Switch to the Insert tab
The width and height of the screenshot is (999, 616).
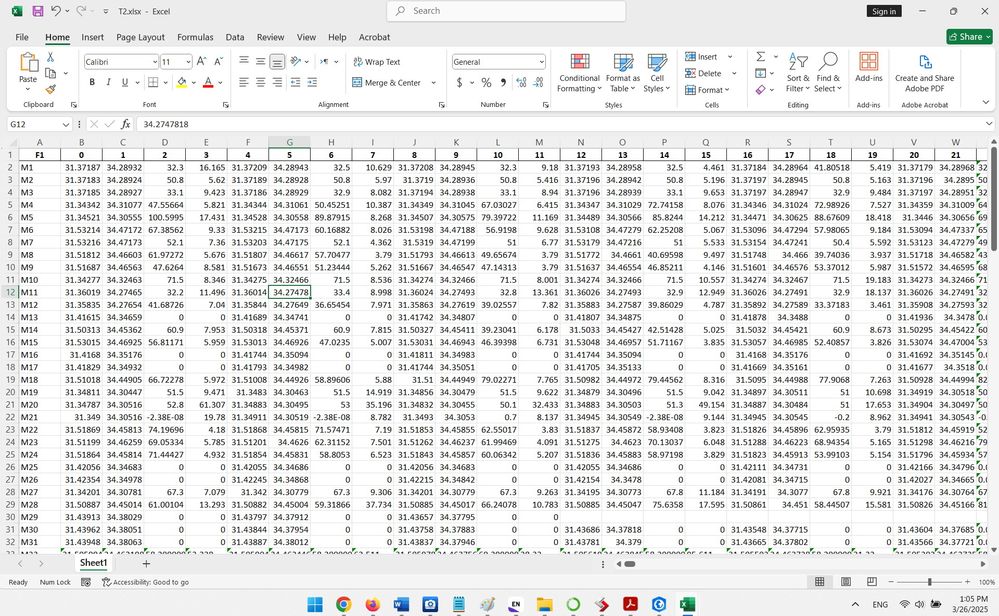click(x=92, y=37)
